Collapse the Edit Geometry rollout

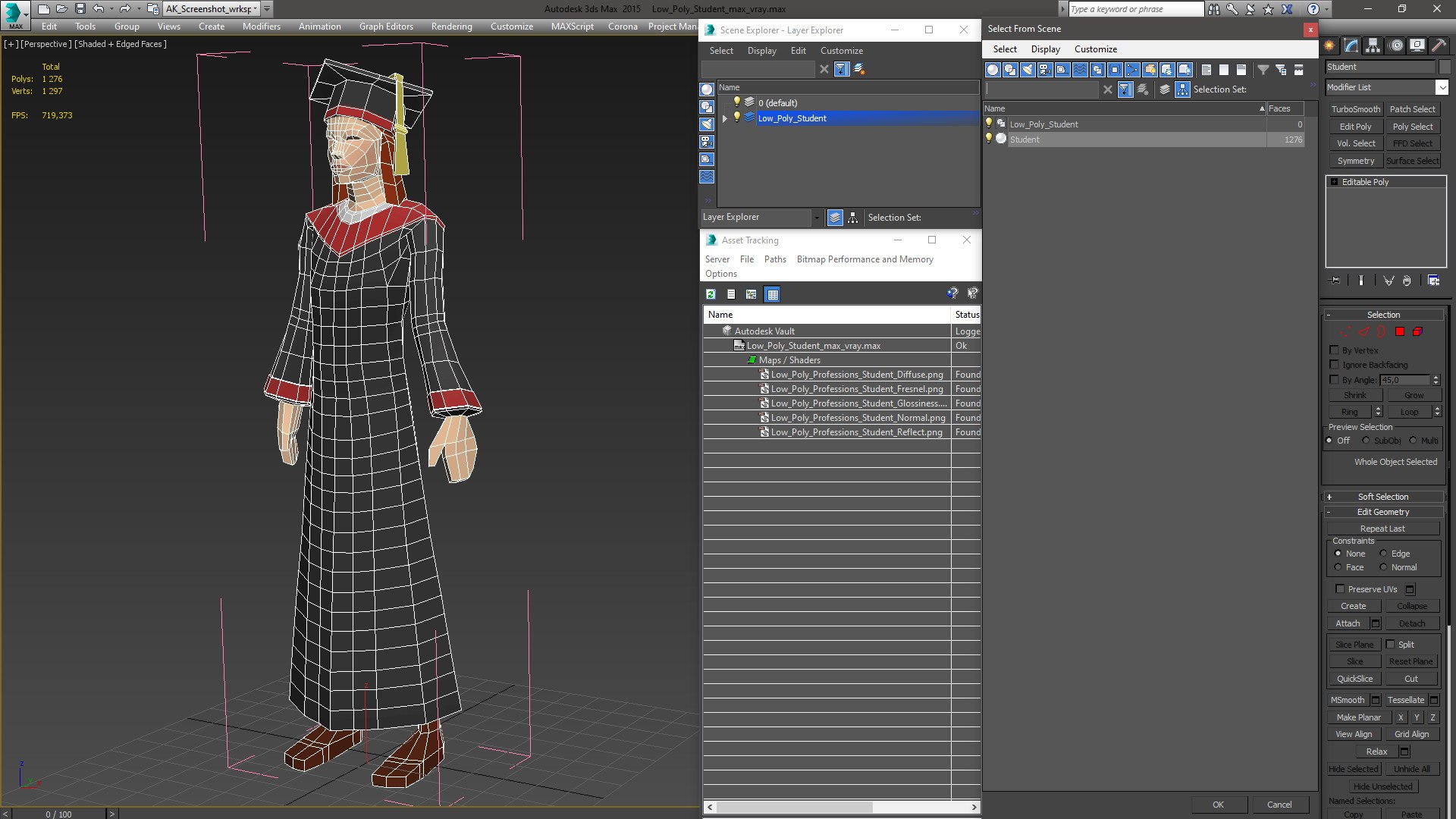[1383, 512]
